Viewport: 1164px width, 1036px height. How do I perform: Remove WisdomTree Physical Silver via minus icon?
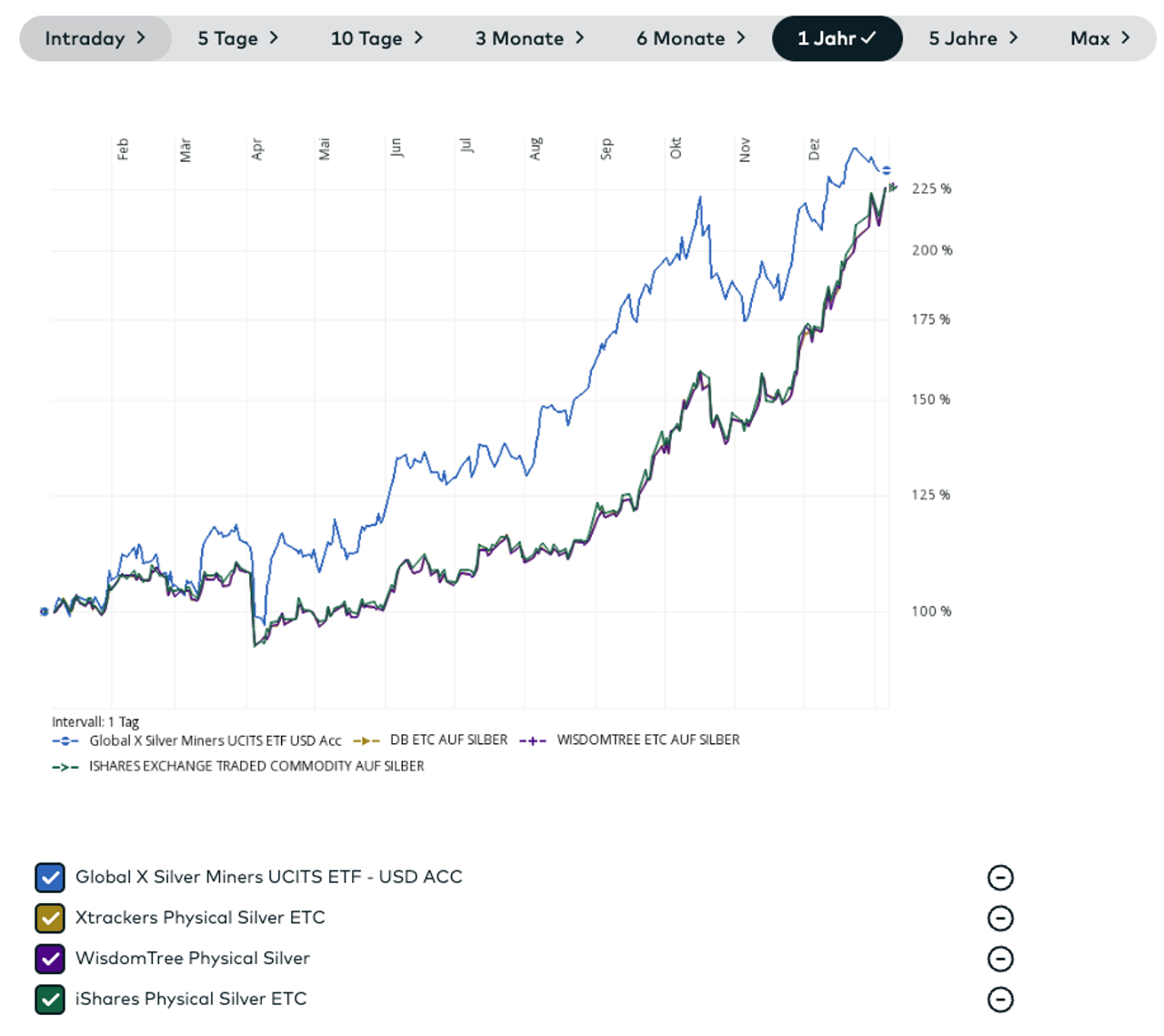999,959
